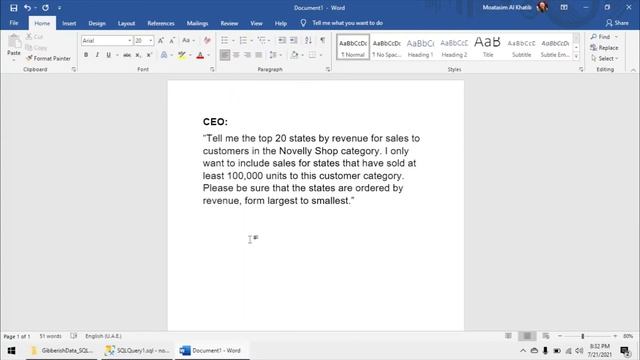The image size is (640, 360).
Task: Start a multilevel list
Action: click(262, 40)
